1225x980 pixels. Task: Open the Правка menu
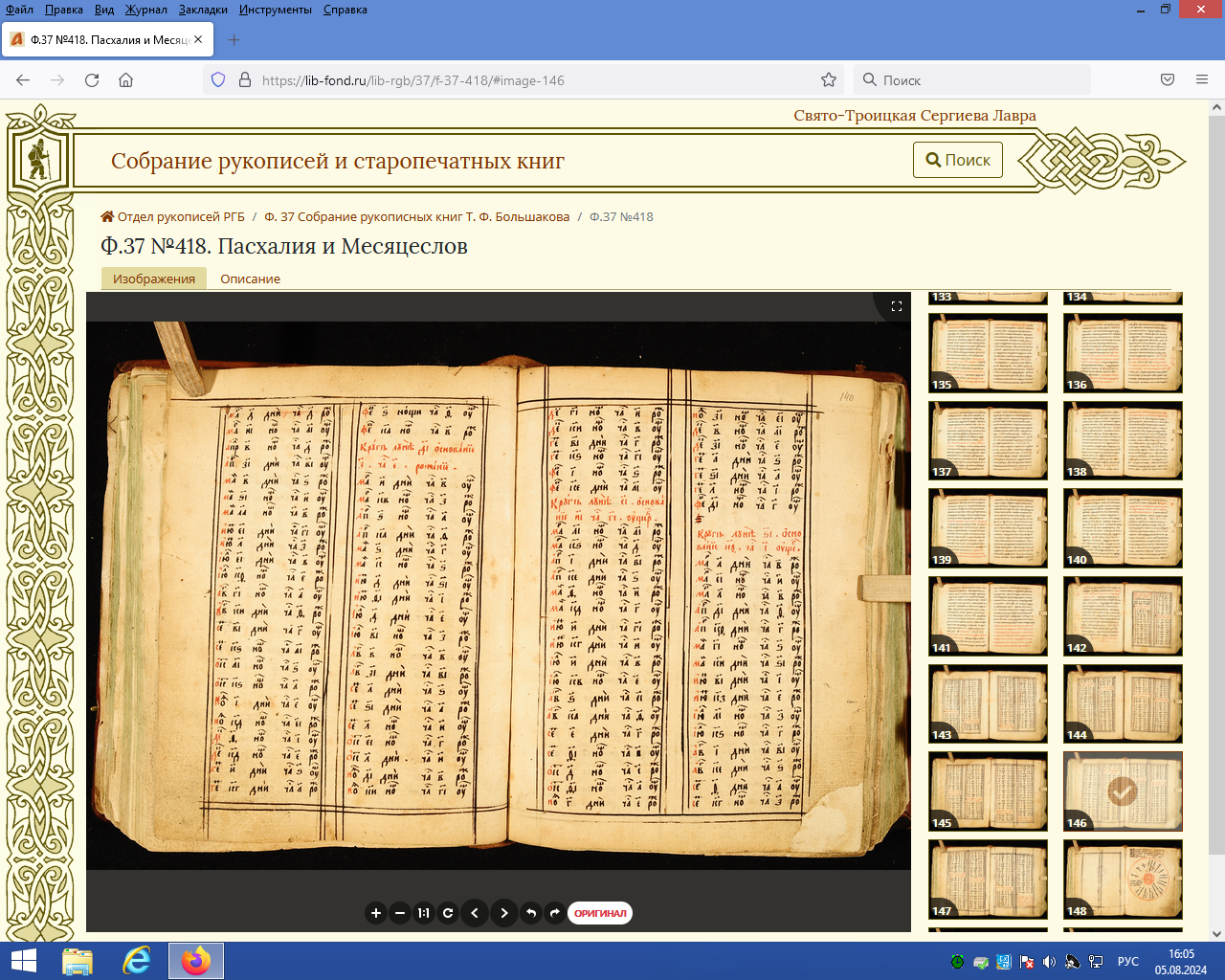pos(63,10)
